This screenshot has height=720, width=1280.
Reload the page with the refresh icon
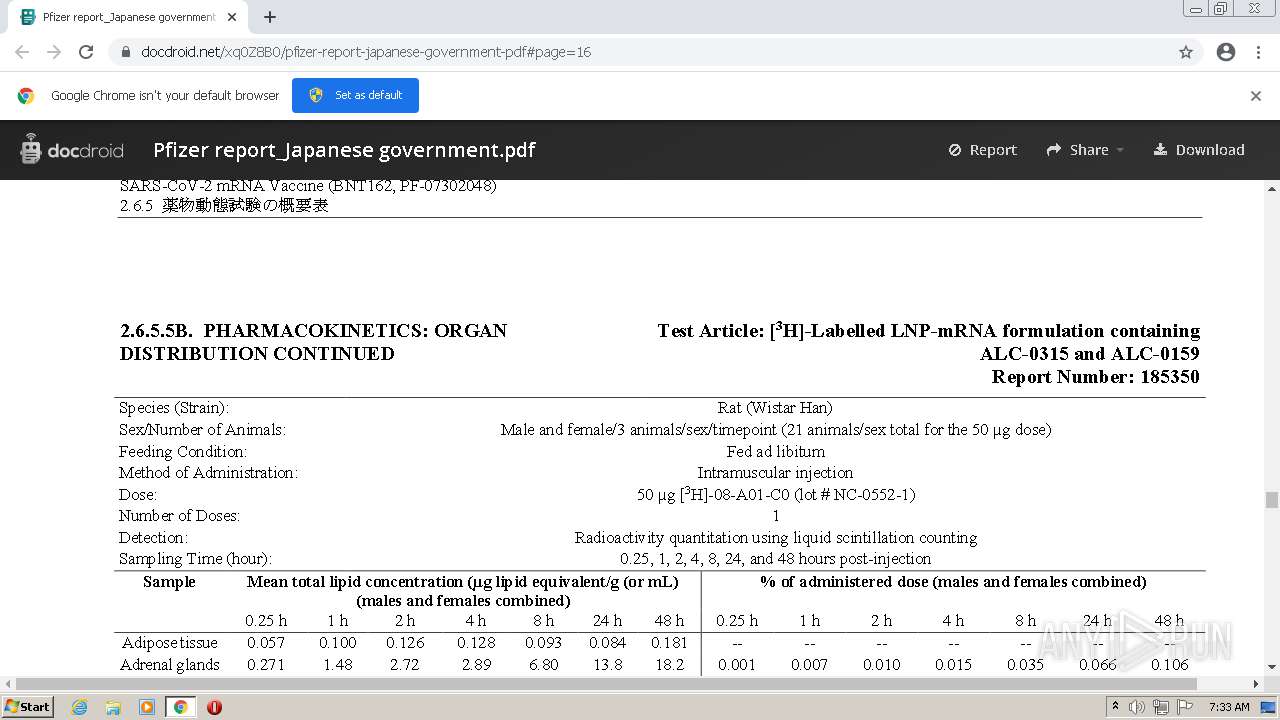click(86, 52)
